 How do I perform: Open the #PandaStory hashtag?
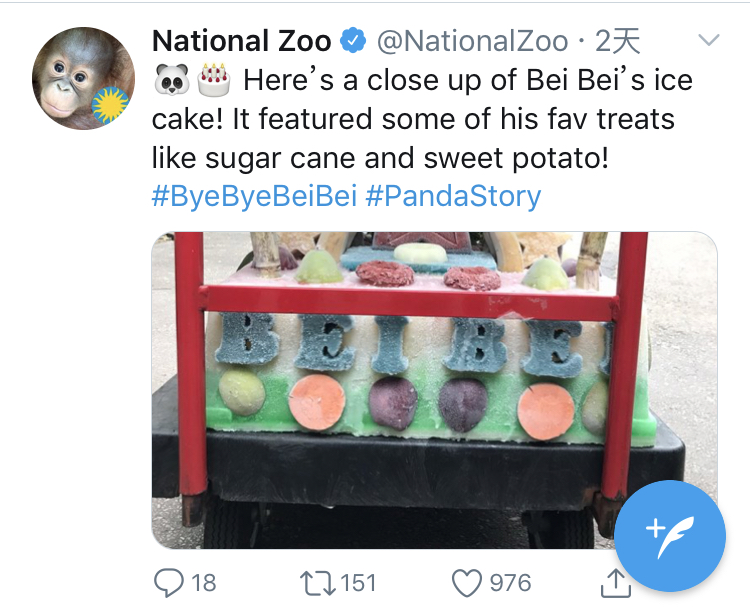click(x=452, y=194)
